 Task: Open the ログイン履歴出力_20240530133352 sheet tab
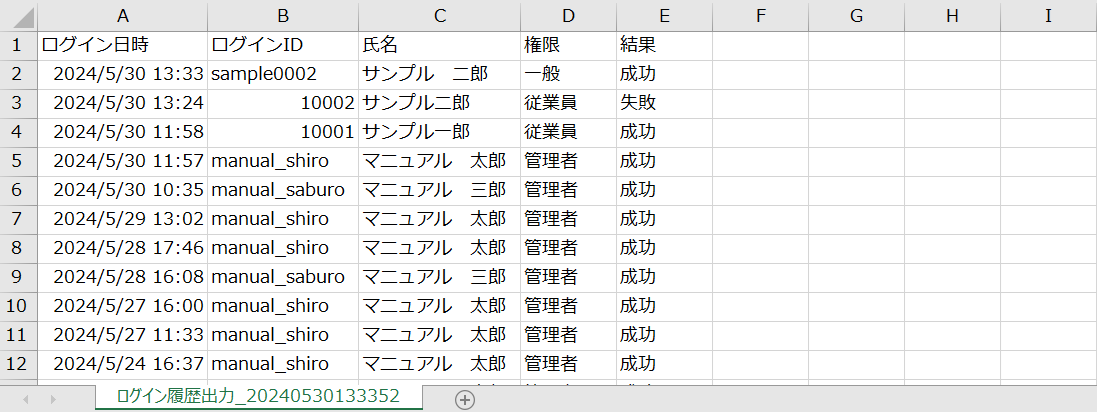click(258, 396)
